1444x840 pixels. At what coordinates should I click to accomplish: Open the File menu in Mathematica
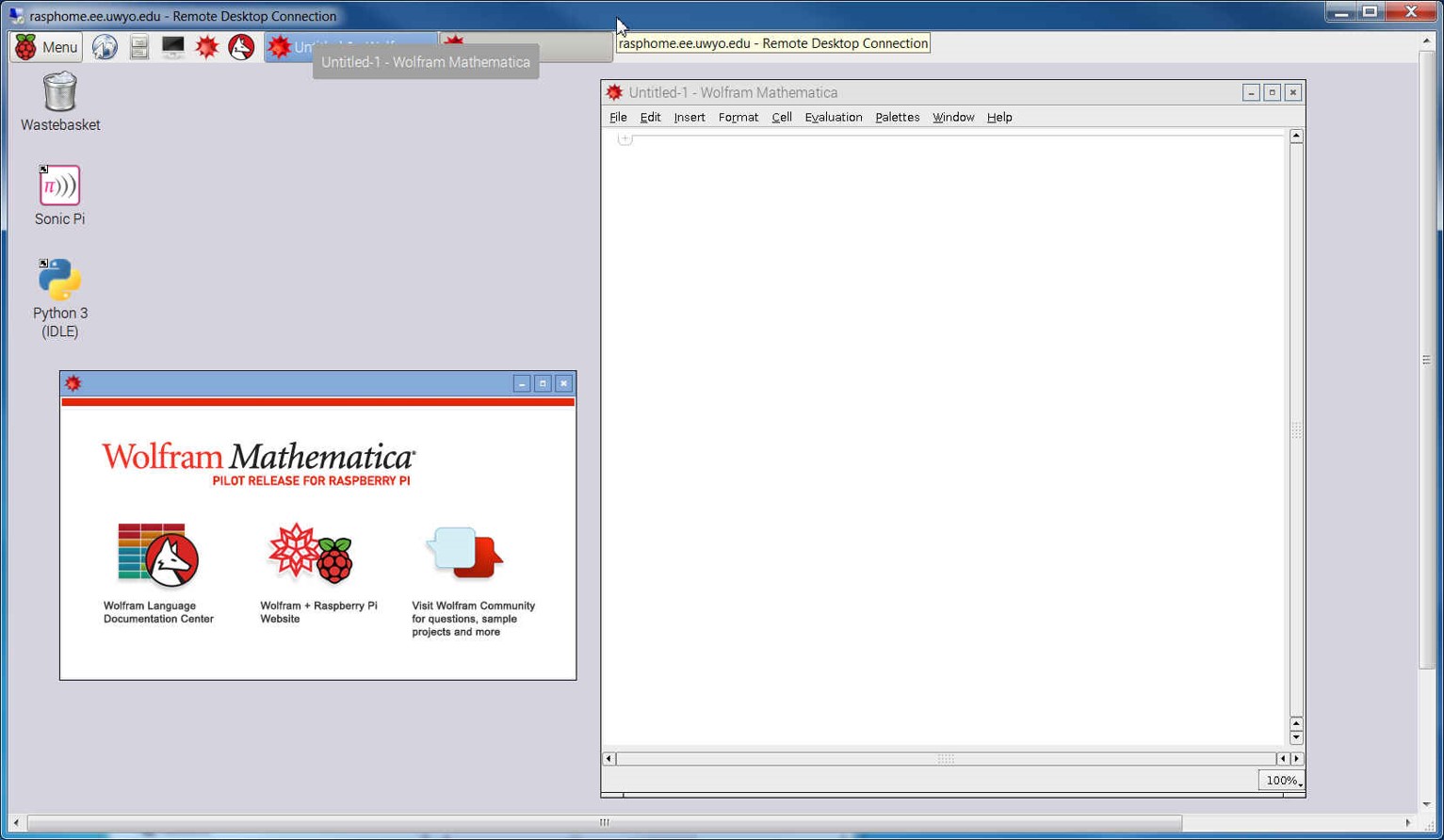pos(618,118)
